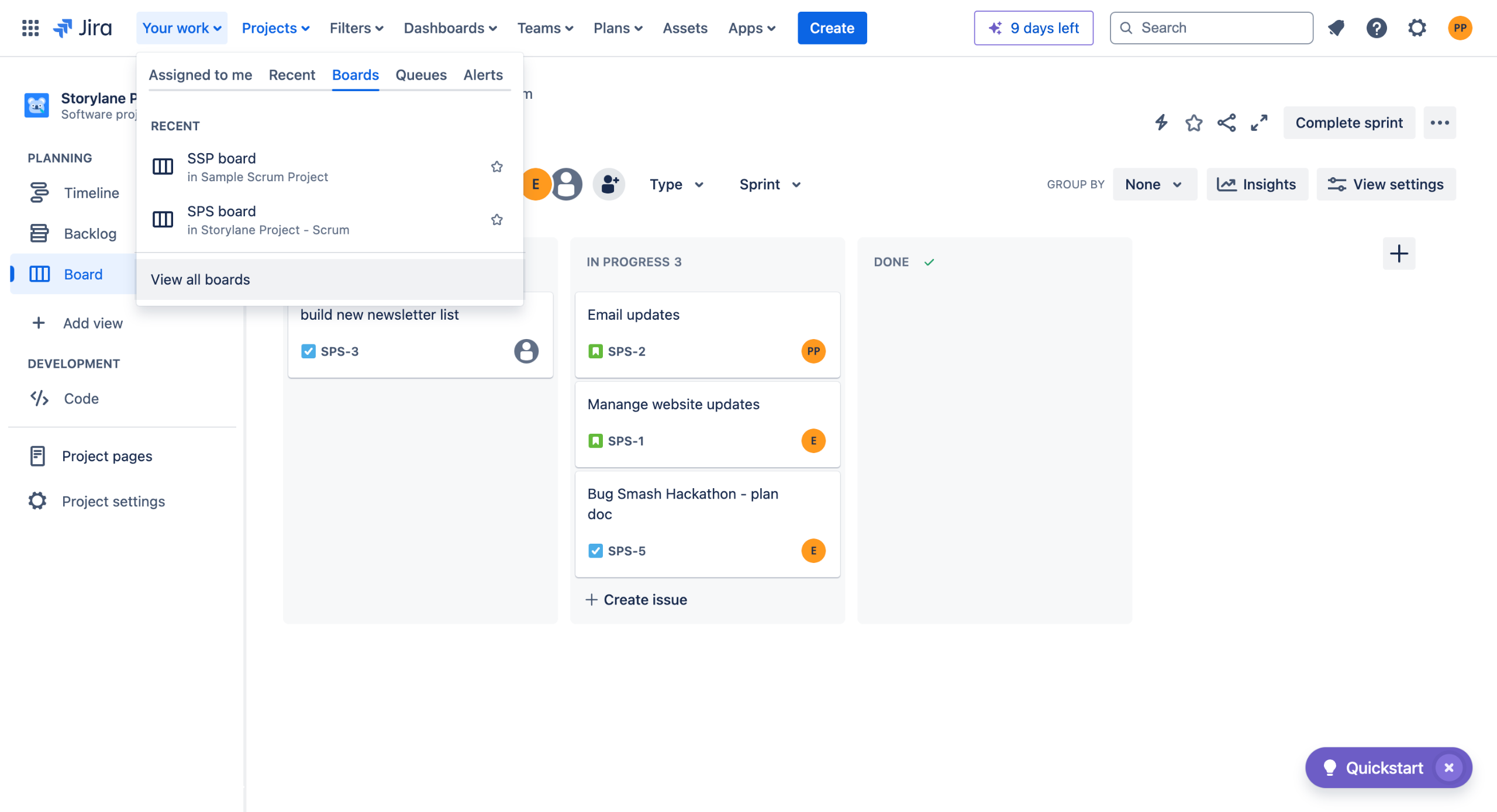Star this board with the star icon
Viewport: 1497px width, 812px height.
click(x=1194, y=123)
